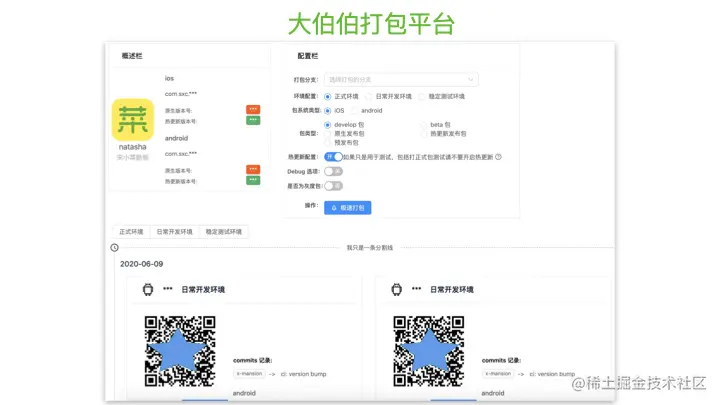Select the iOS system type radio

pyautogui.click(x=327, y=111)
